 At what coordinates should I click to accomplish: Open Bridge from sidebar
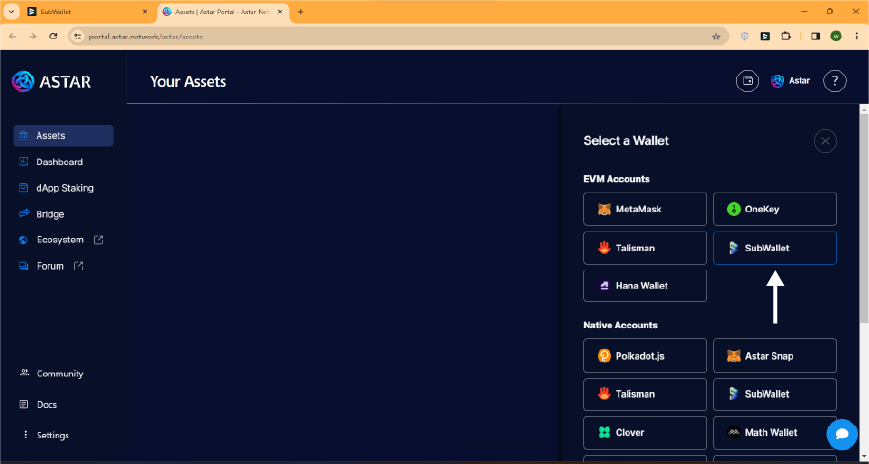click(x=50, y=214)
